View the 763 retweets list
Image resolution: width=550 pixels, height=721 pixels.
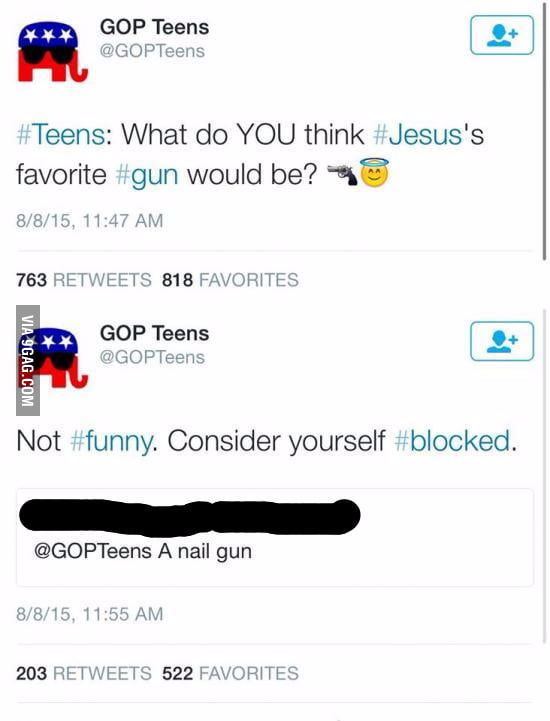84,280
